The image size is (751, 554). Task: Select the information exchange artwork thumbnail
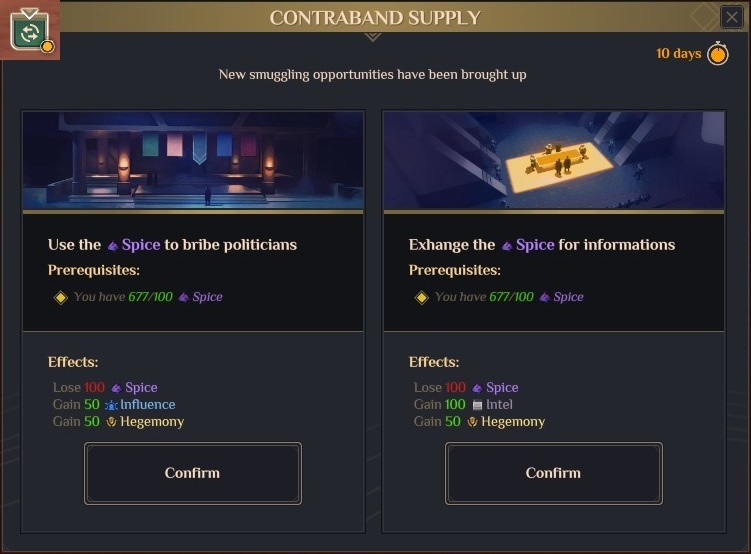pos(554,160)
